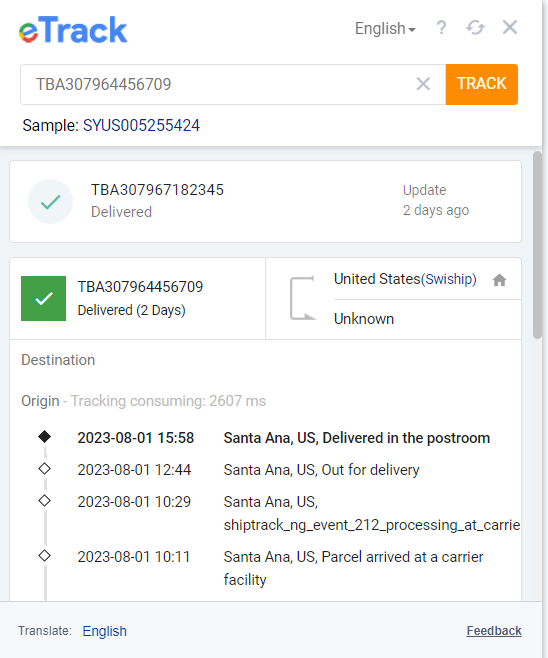
Task: Click the orange TRACK button
Action: pyautogui.click(x=482, y=84)
